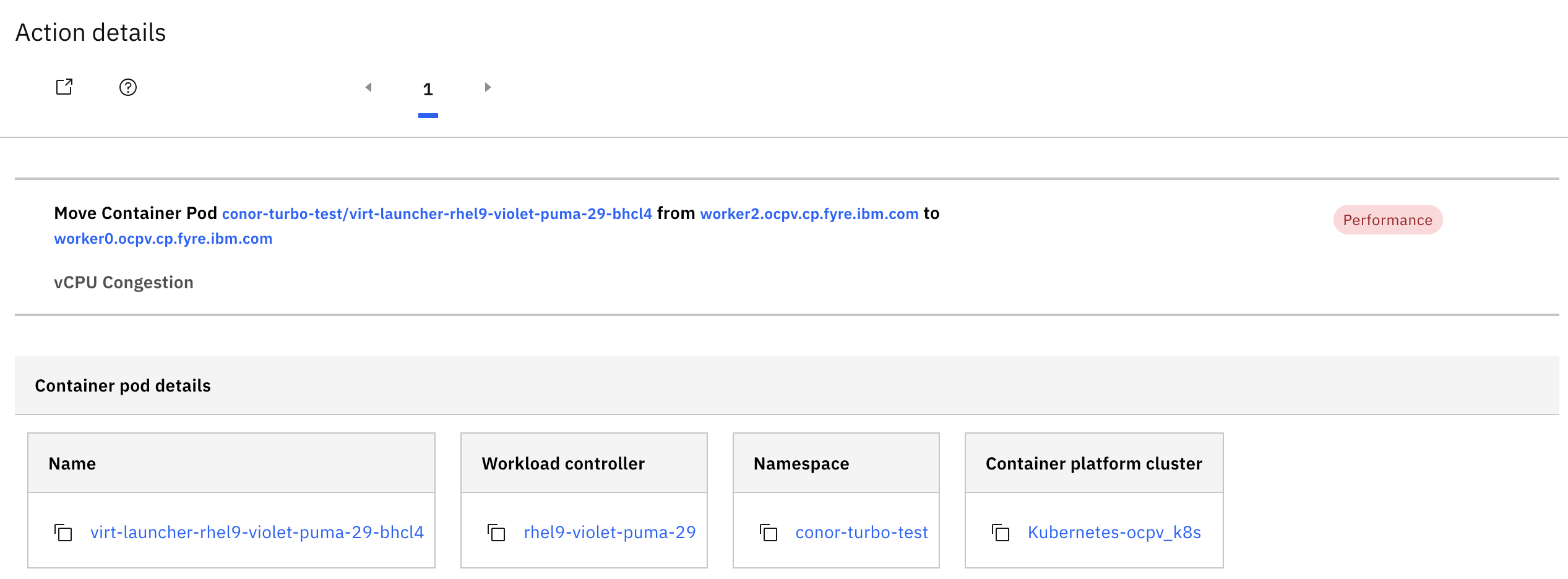Go to the previous action arrow

point(368,87)
